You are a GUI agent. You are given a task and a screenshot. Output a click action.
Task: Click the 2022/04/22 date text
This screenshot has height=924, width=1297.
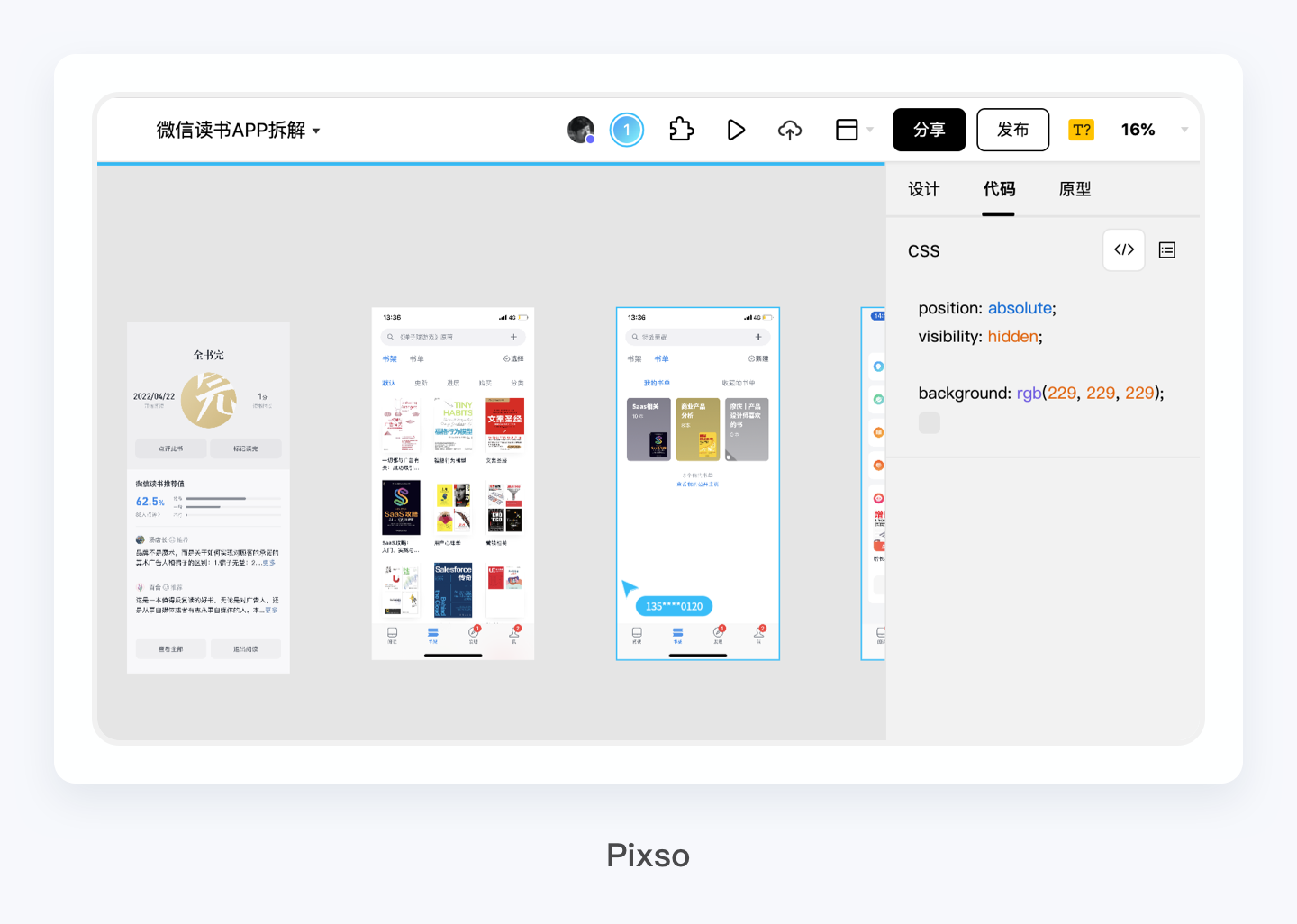[x=154, y=396]
